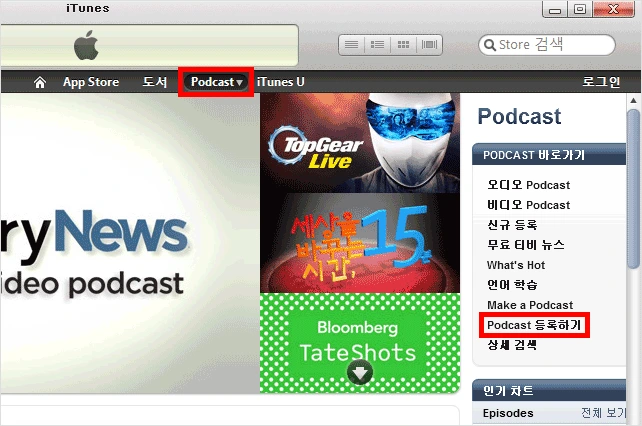642x426 pixels.
Task: Click the Apple logo in display panel
Action: [86, 45]
